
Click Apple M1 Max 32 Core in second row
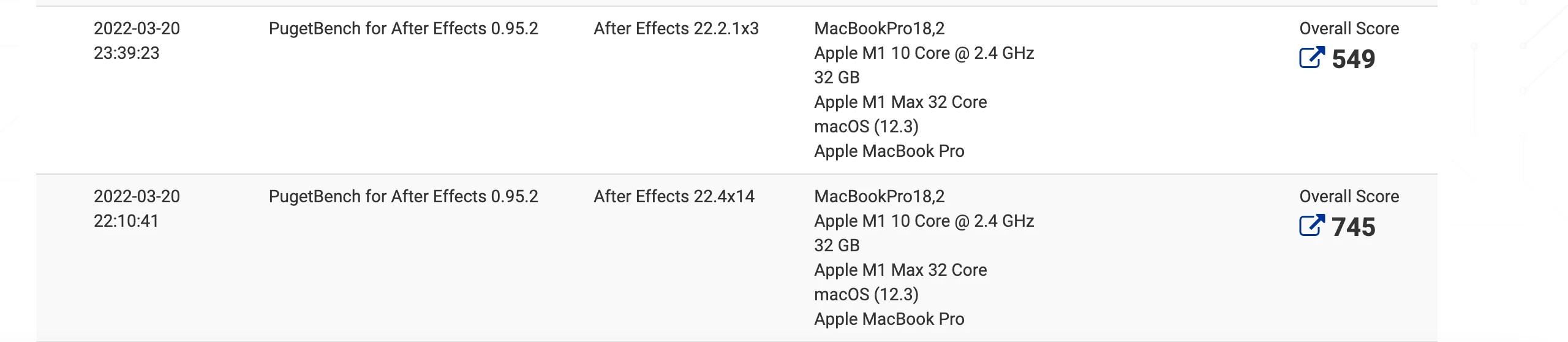pyautogui.click(x=900, y=270)
